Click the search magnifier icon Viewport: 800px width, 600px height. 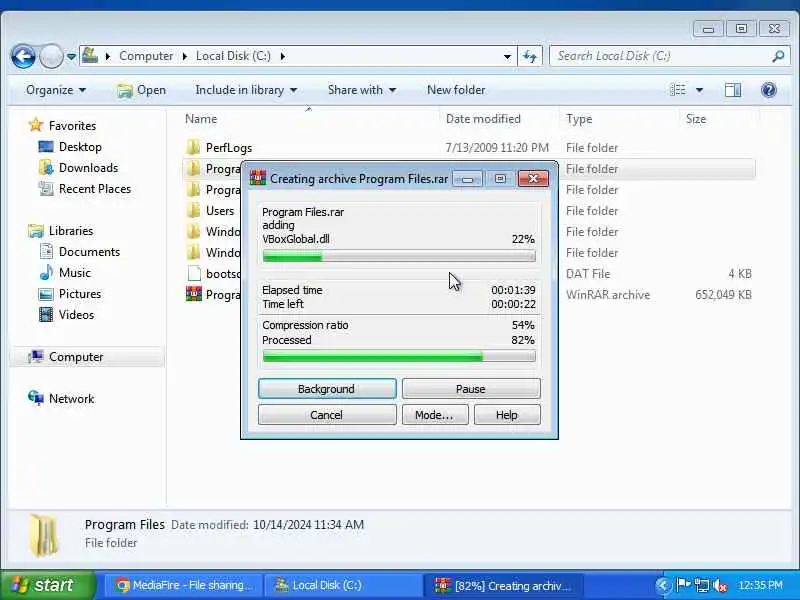point(778,56)
